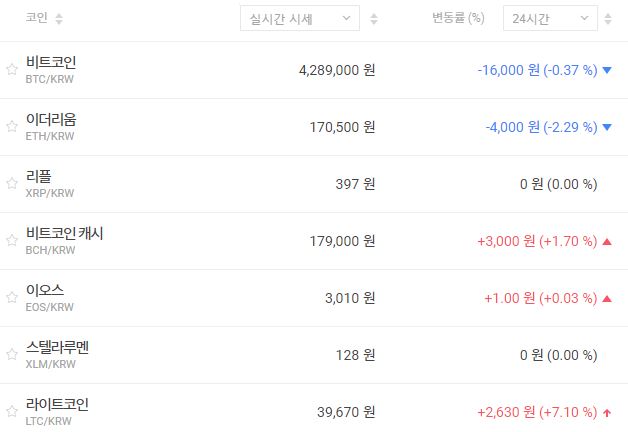Screen dimensions: 628x432
Task: Toggle favorite star for Ethereum
Action: pos(12,127)
